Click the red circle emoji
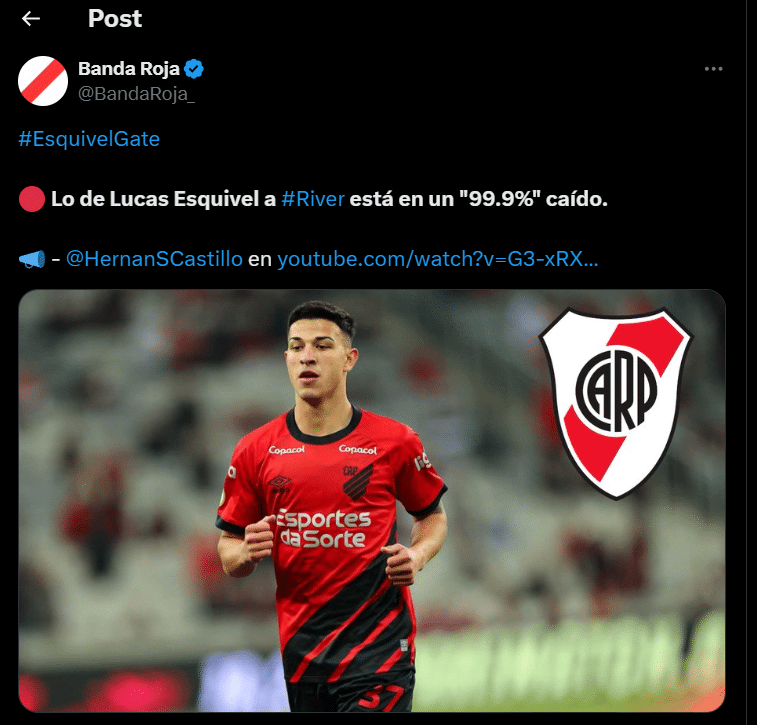The image size is (757, 725). (32, 199)
